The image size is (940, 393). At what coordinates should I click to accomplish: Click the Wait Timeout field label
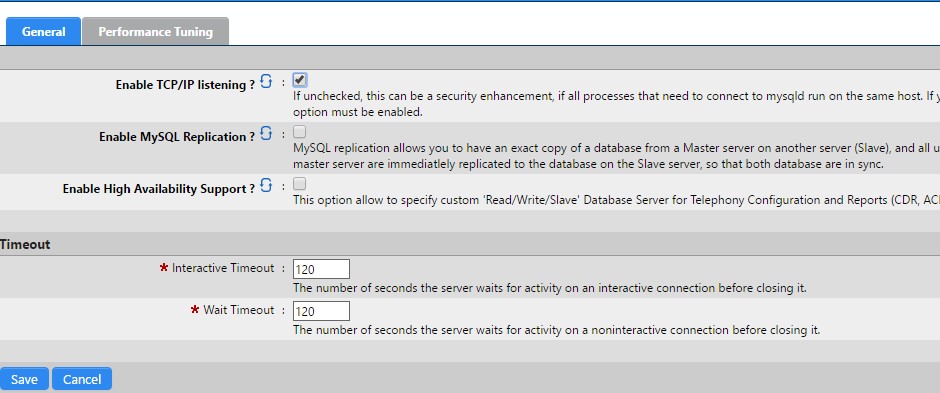239,310
